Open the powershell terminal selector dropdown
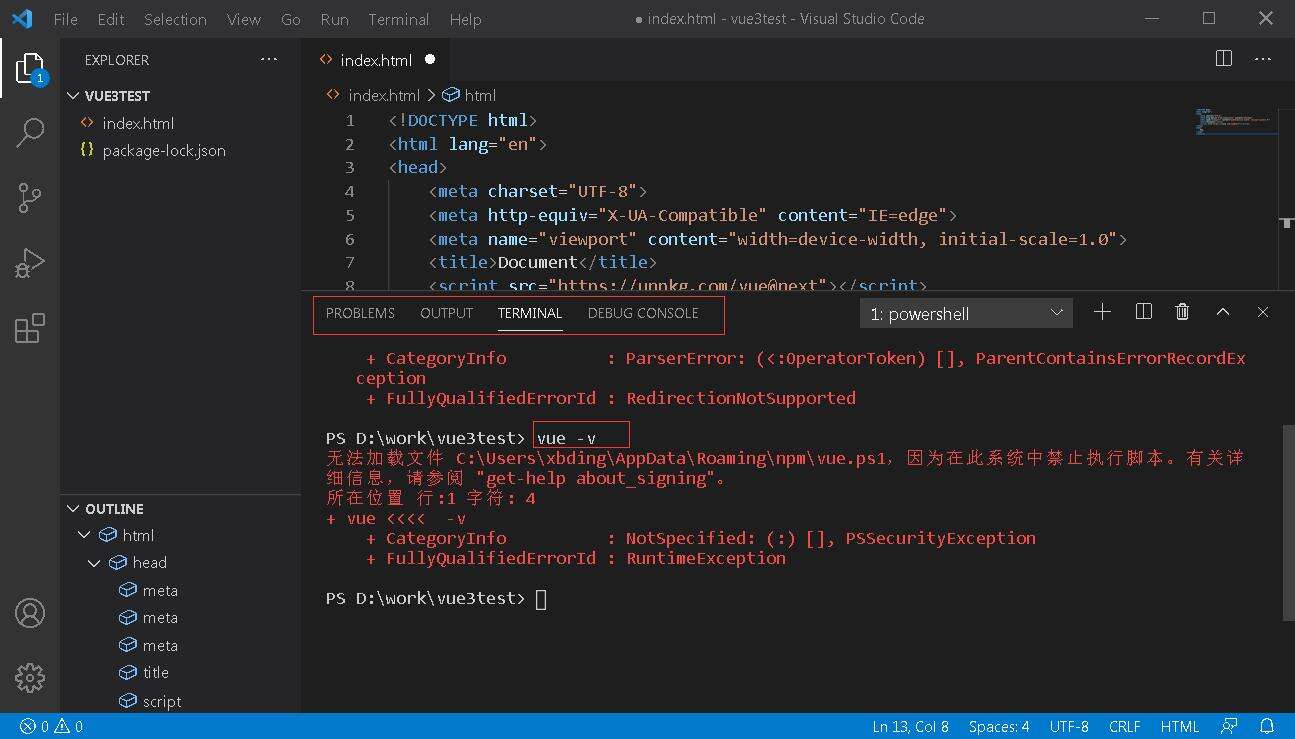1295x739 pixels. (x=966, y=314)
